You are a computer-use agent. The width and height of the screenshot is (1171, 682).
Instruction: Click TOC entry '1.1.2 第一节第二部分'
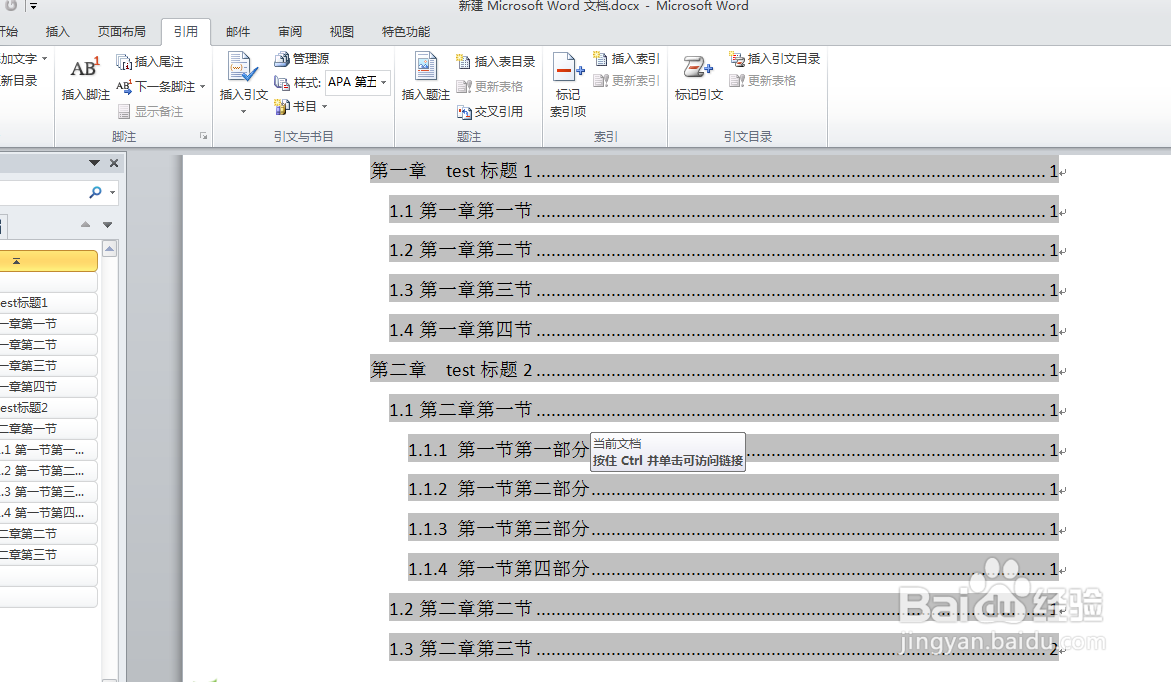pyautogui.click(x=733, y=489)
